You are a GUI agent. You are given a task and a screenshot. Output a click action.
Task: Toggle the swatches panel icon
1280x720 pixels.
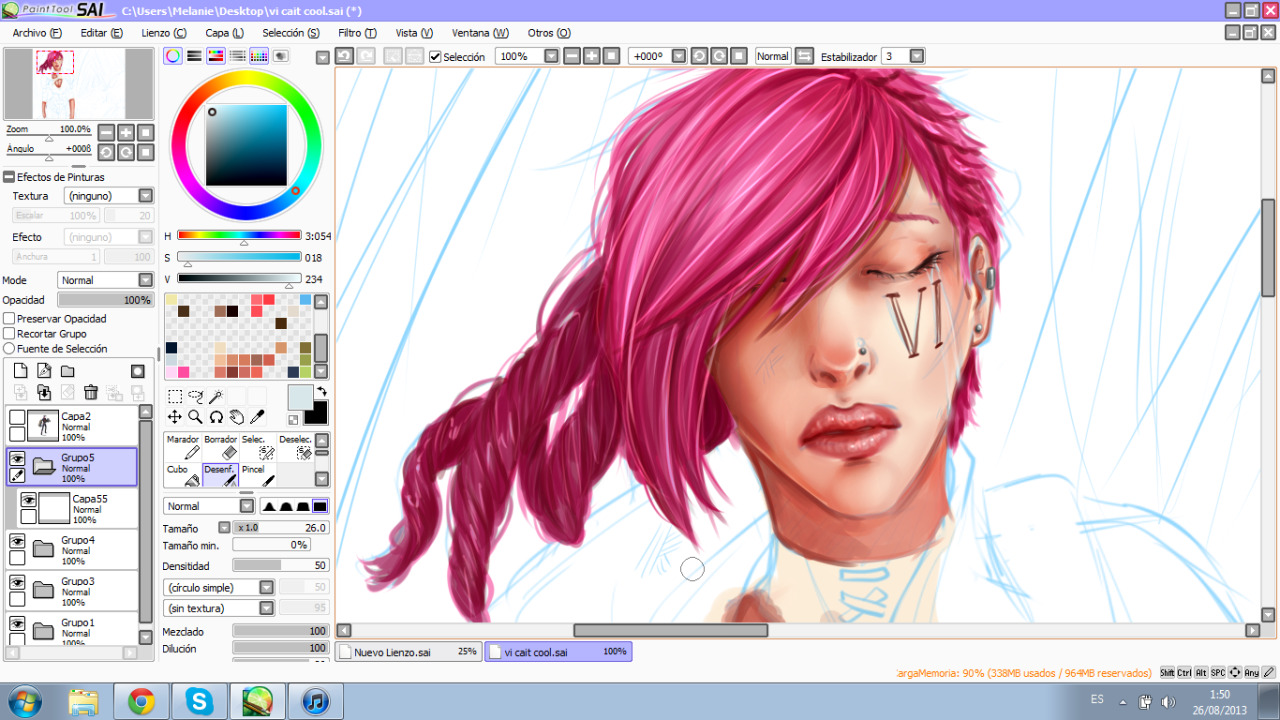[x=259, y=56]
